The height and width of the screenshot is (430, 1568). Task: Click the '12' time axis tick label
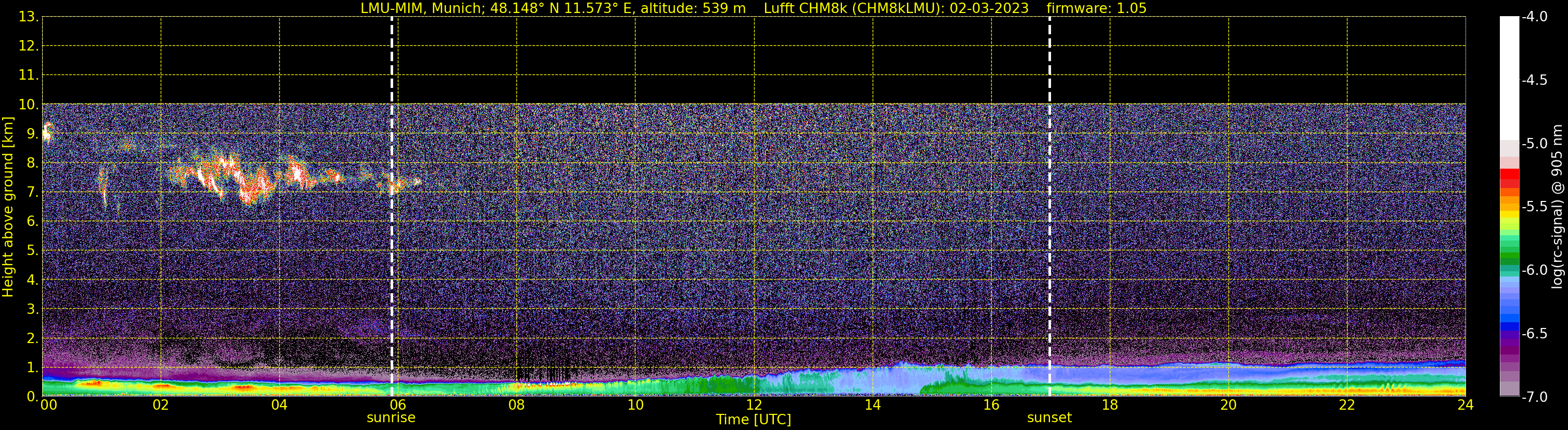754,405
